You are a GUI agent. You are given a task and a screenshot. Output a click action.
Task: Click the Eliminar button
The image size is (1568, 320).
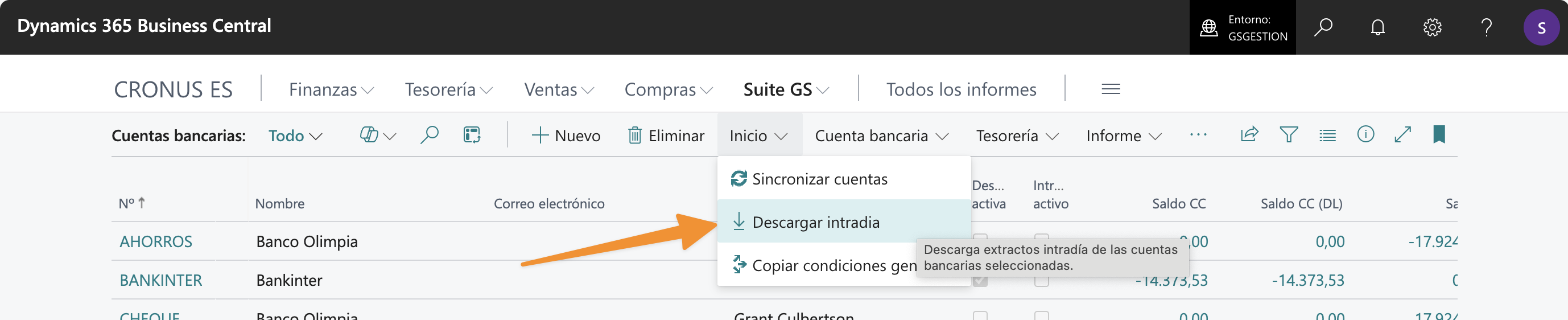666,136
